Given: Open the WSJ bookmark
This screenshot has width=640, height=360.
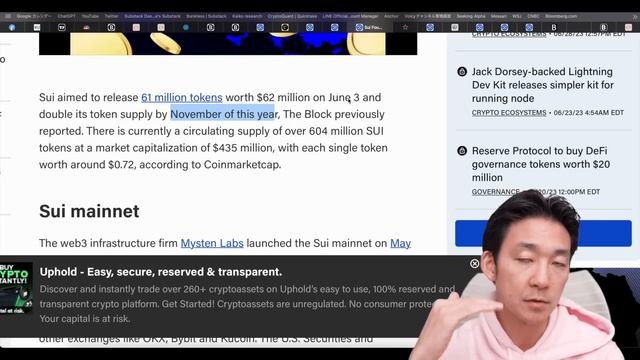Looking at the screenshot, I should pyautogui.click(x=517, y=16).
